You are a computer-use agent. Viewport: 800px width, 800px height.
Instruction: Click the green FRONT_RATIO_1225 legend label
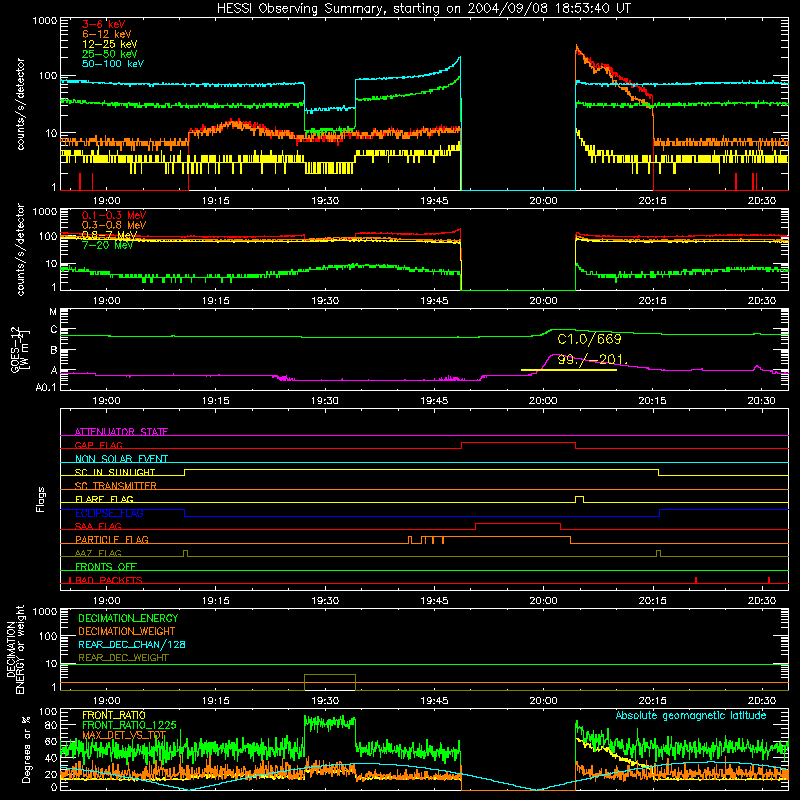(129, 725)
